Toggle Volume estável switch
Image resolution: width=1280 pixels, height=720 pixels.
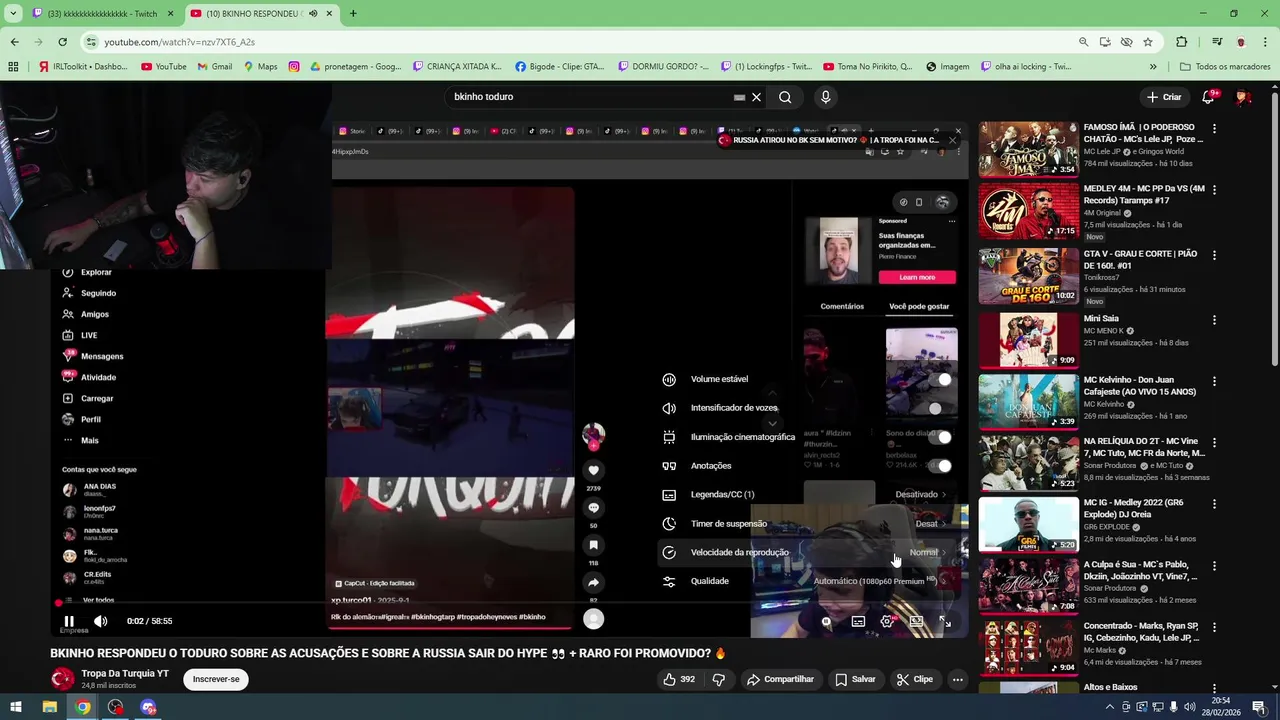(938, 379)
